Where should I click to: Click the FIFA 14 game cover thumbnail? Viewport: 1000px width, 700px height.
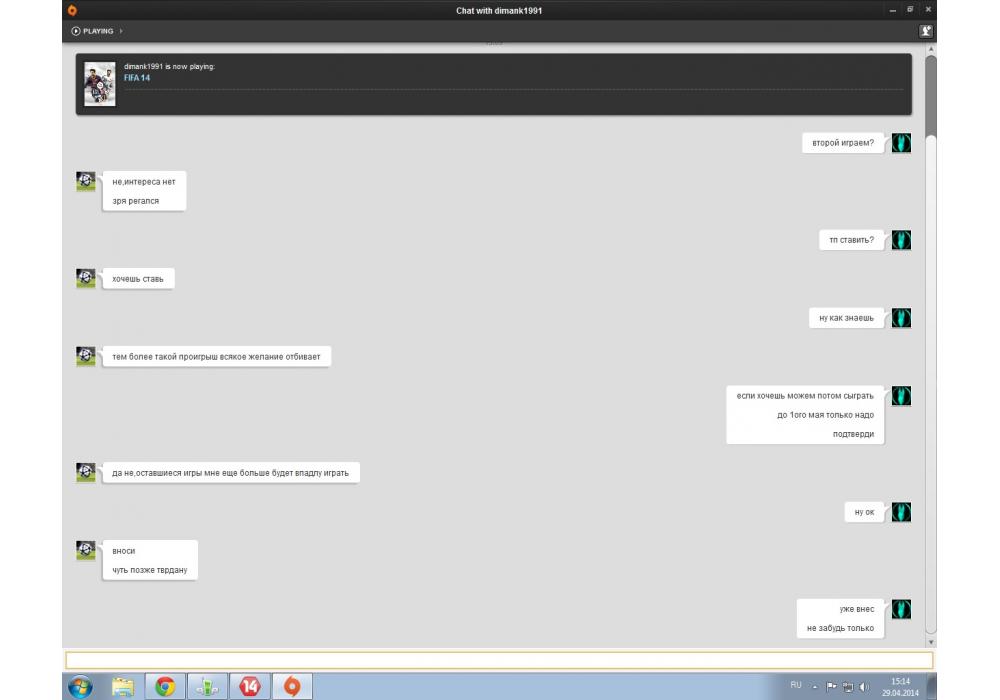(x=99, y=84)
